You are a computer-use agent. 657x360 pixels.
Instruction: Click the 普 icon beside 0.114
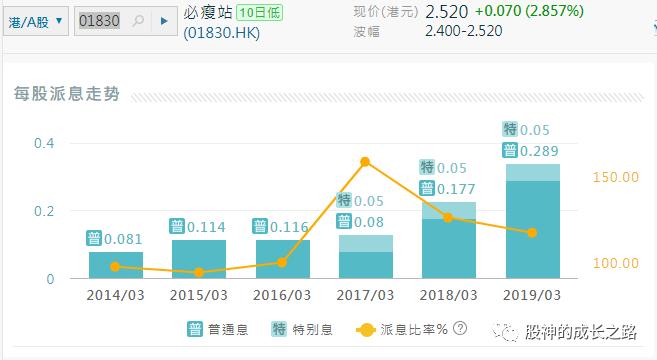click(x=177, y=226)
